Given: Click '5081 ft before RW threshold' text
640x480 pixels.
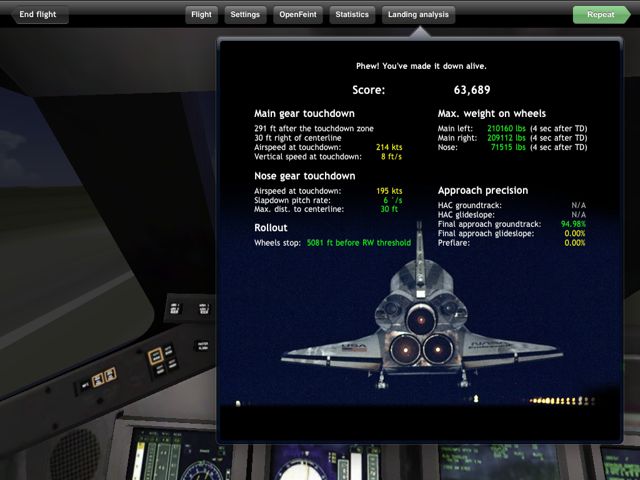Looking at the screenshot, I should click(x=359, y=243).
